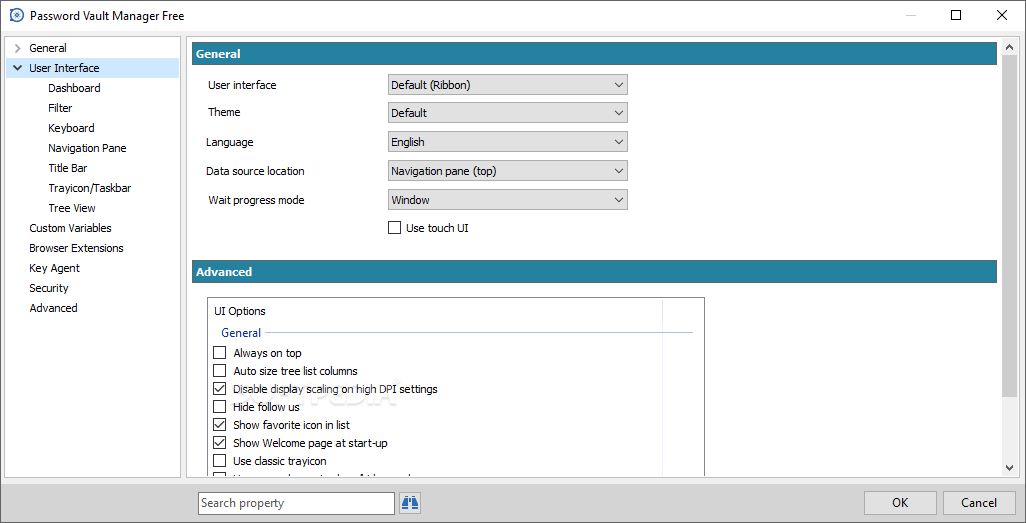The width and height of the screenshot is (1026, 523).
Task: Close the options window
Action: pyautogui.click(x=1002, y=15)
